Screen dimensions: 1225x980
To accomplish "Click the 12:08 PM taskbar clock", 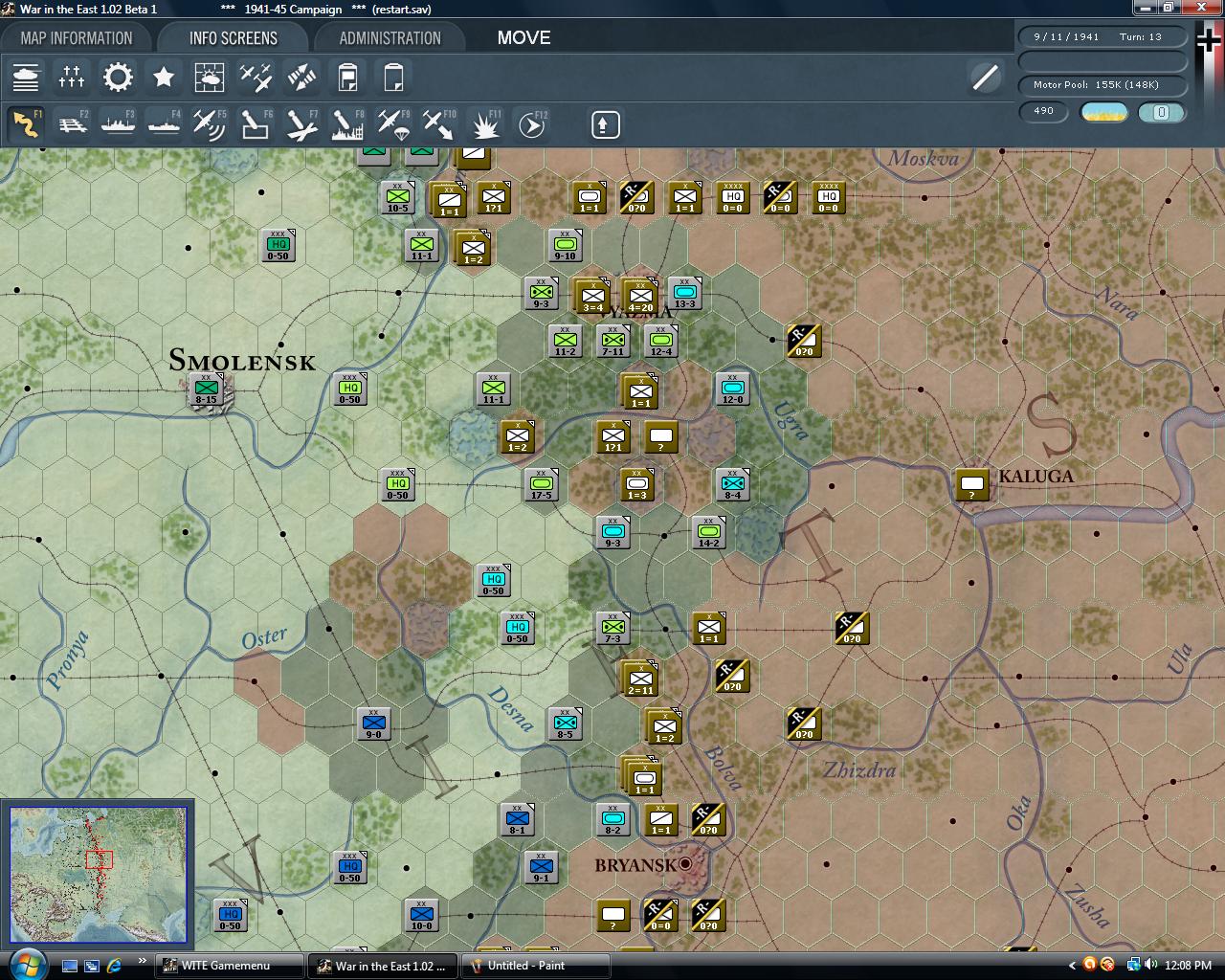I will 1190,966.
